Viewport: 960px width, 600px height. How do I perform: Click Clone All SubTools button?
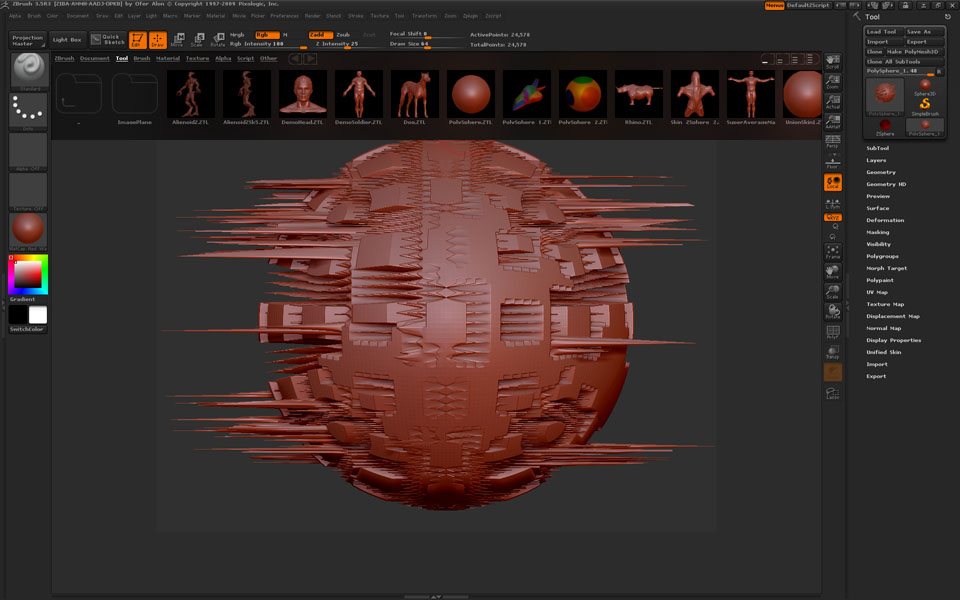coord(904,62)
